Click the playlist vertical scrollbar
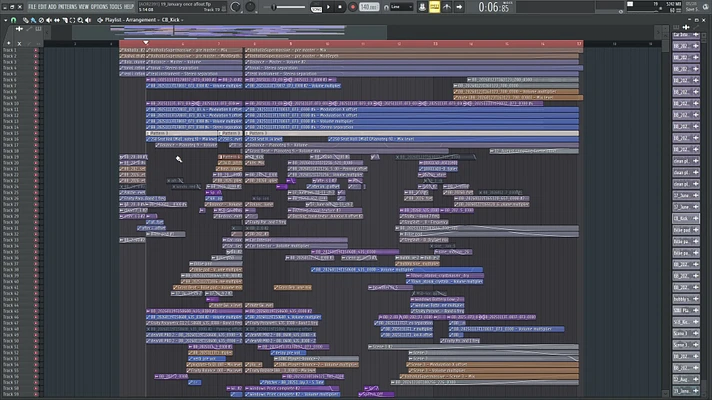 coord(665,218)
